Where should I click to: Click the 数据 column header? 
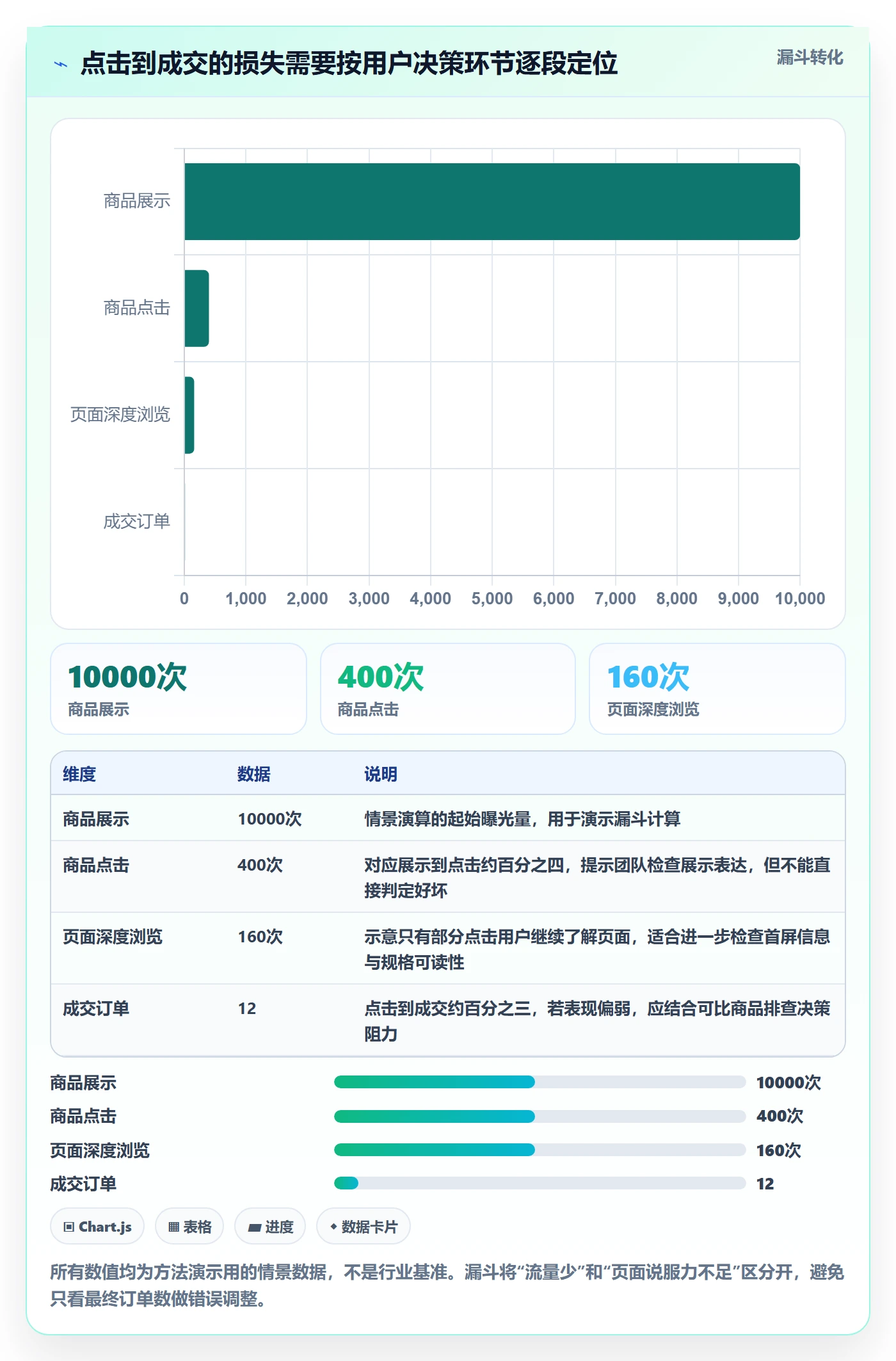pos(254,774)
